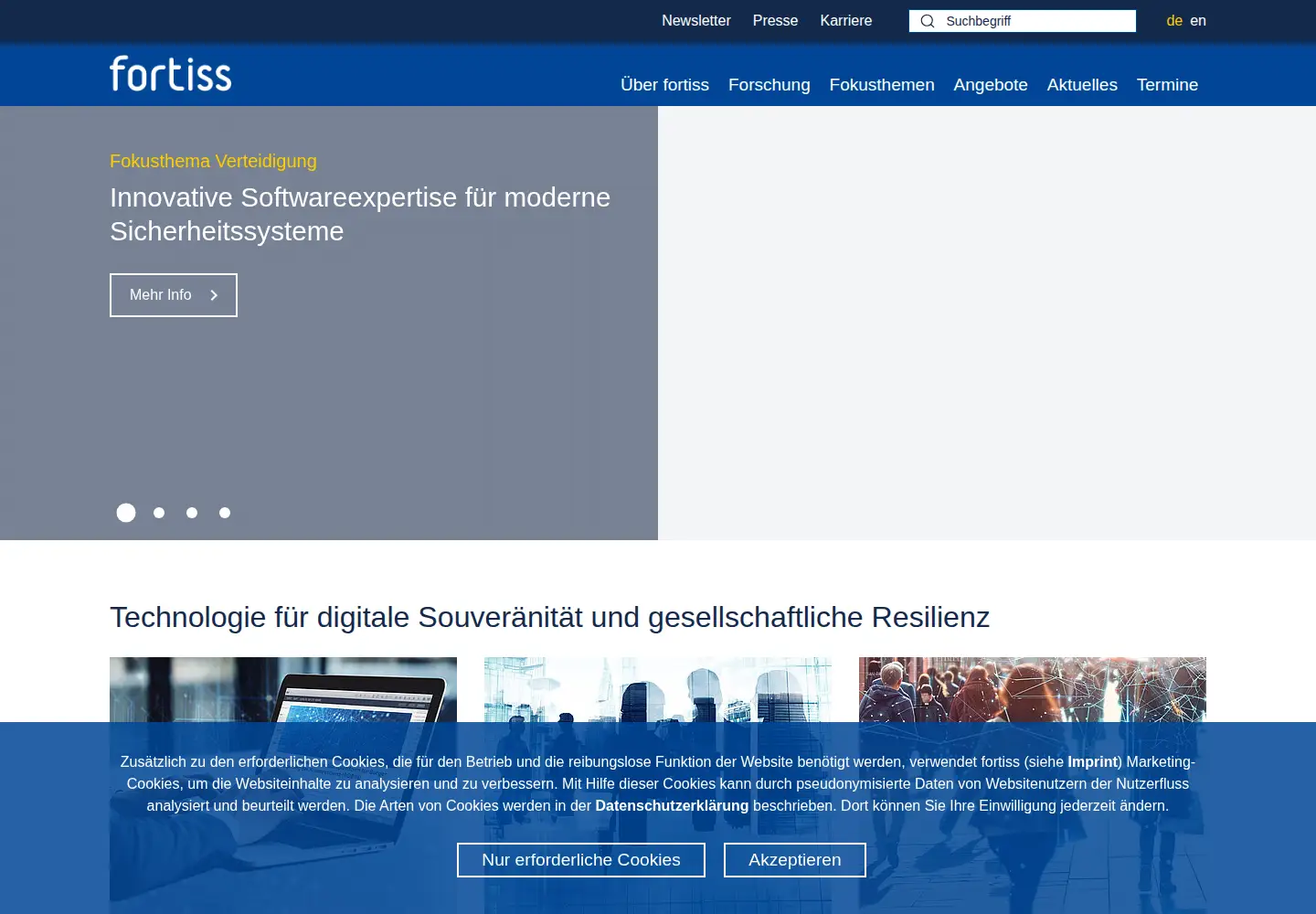The width and height of the screenshot is (1316, 914).
Task: Click the Innovative Softwareexpertise headline
Action: [360, 214]
